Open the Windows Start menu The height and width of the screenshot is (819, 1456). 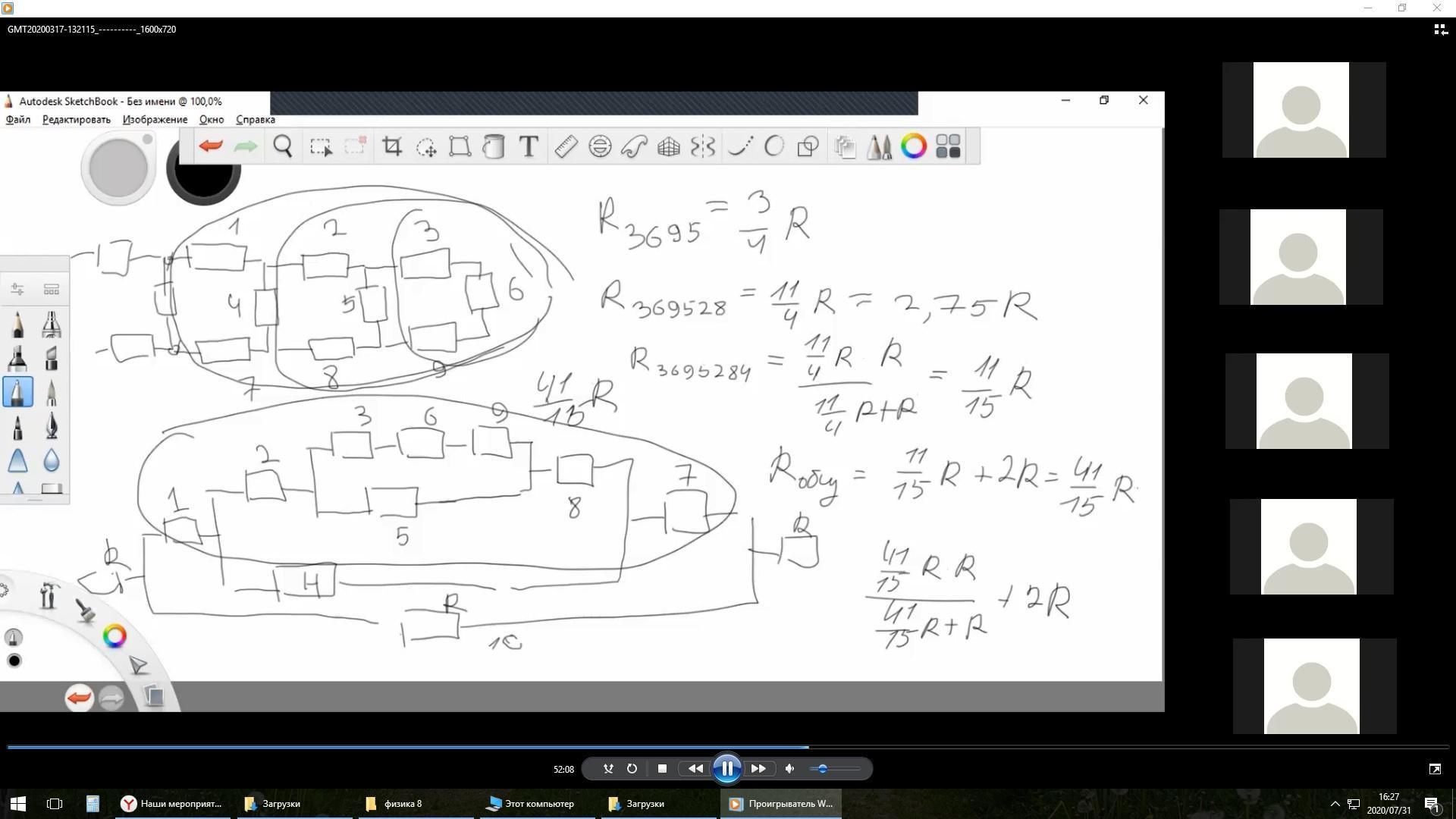click(18, 804)
